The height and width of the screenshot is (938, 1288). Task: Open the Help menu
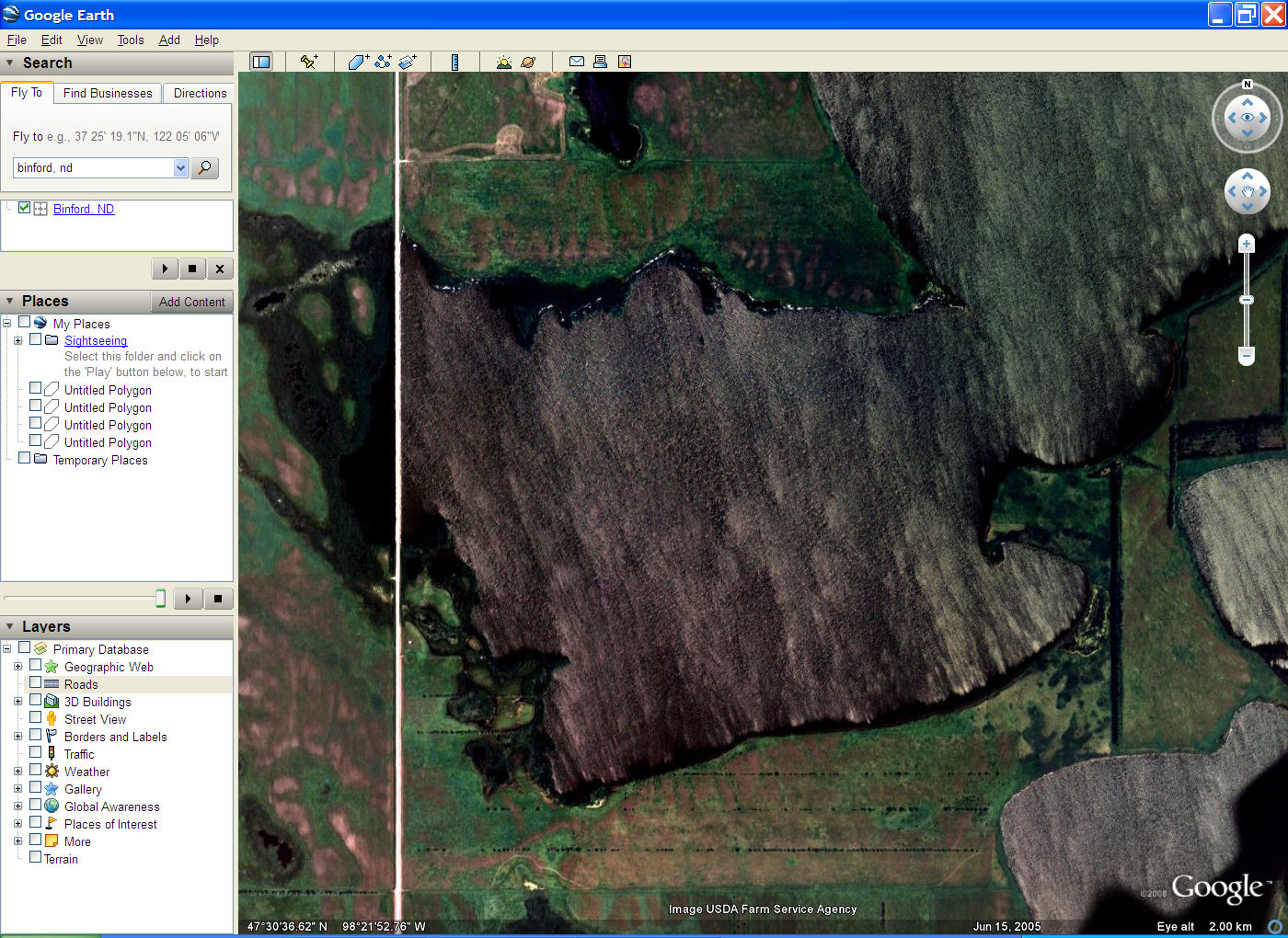[207, 40]
